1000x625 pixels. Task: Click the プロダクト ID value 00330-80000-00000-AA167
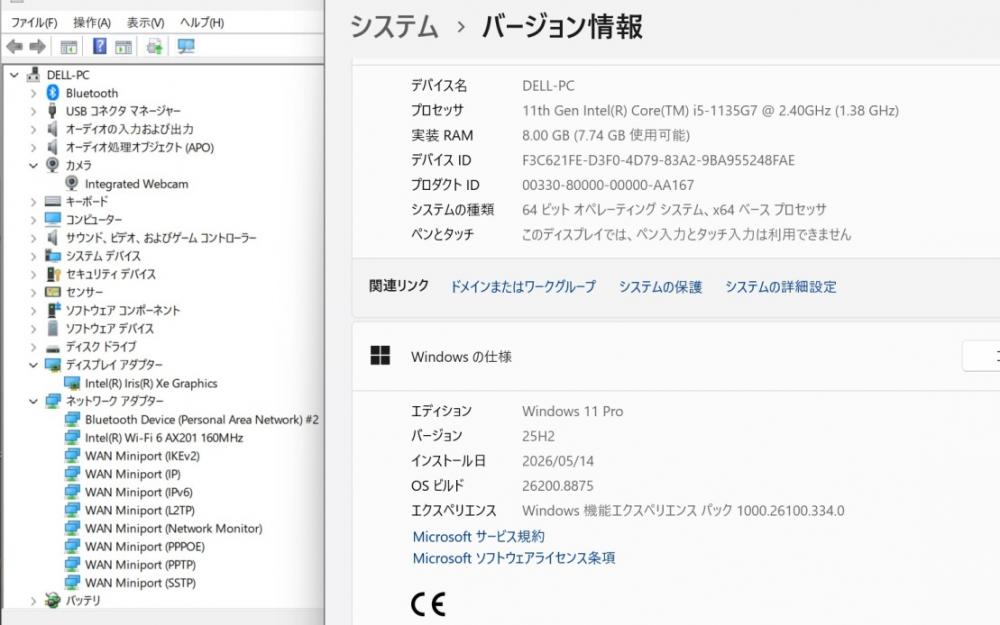[x=608, y=185]
